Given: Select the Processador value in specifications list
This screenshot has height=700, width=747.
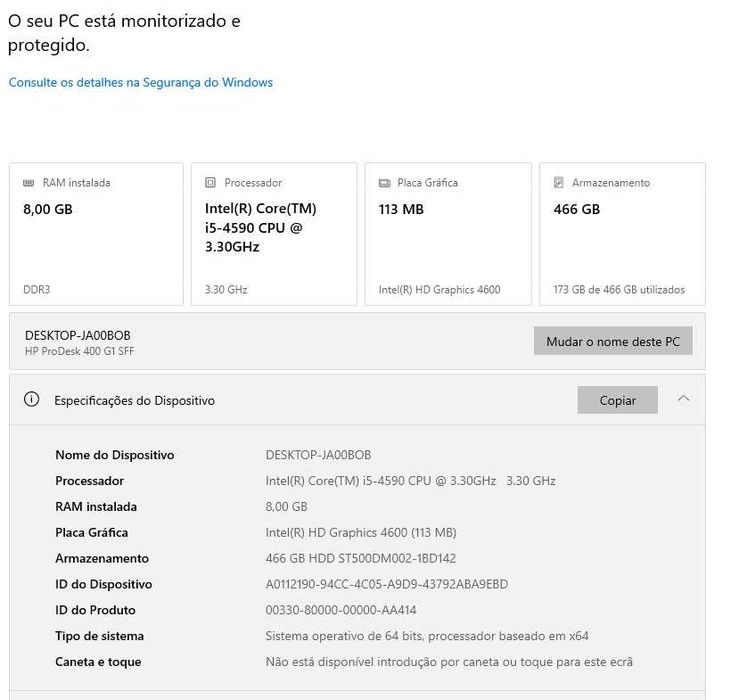Looking at the screenshot, I should click(410, 481).
